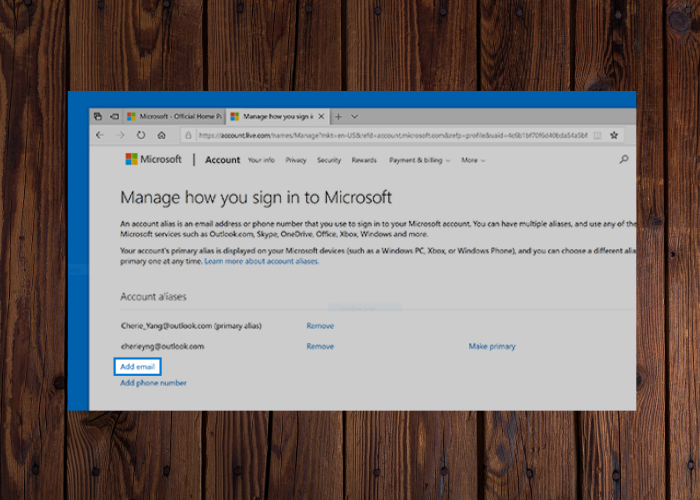Go back with the back arrow
The height and width of the screenshot is (500, 700).
click(x=100, y=135)
